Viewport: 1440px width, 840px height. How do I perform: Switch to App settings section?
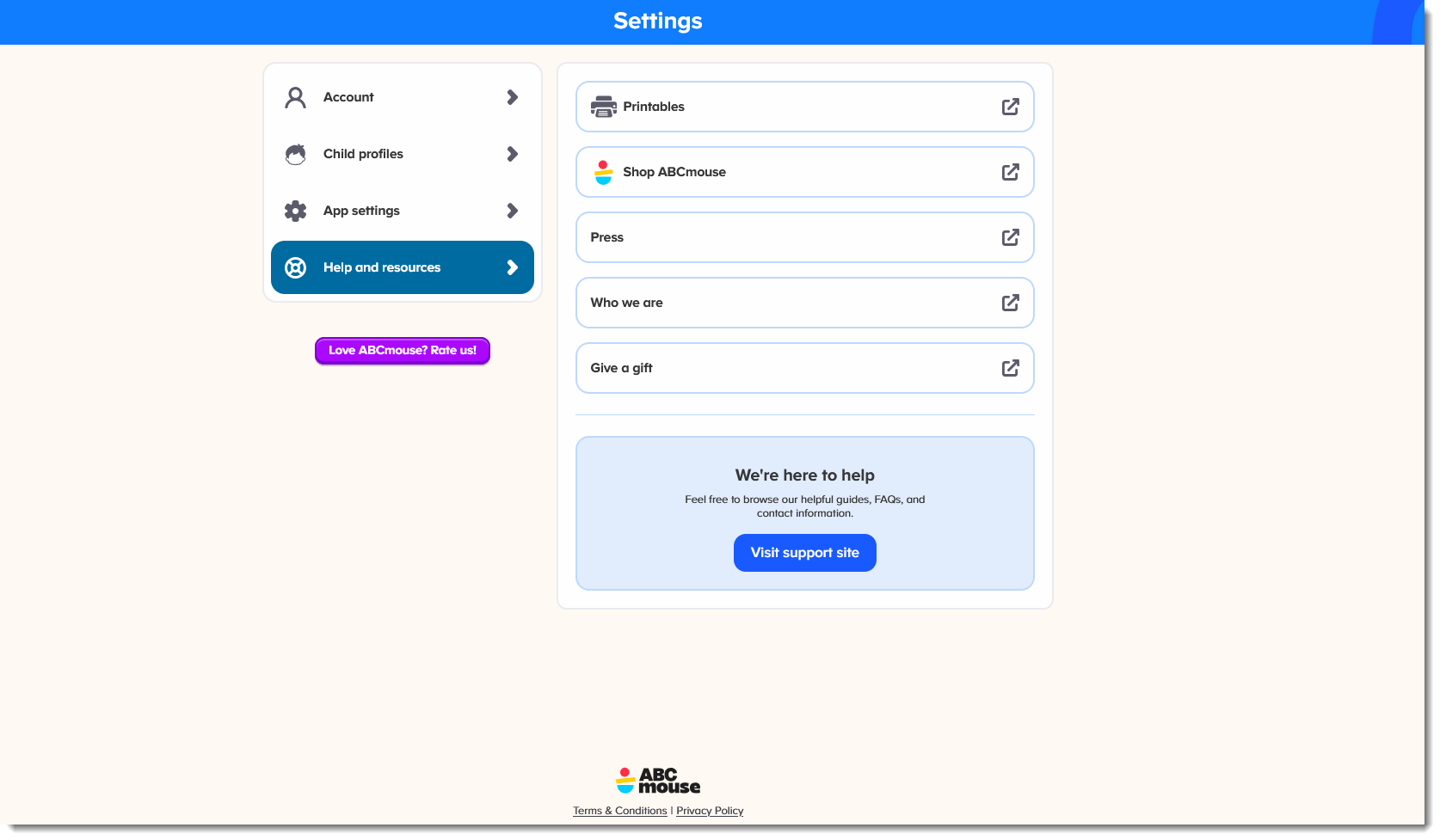pos(403,211)
